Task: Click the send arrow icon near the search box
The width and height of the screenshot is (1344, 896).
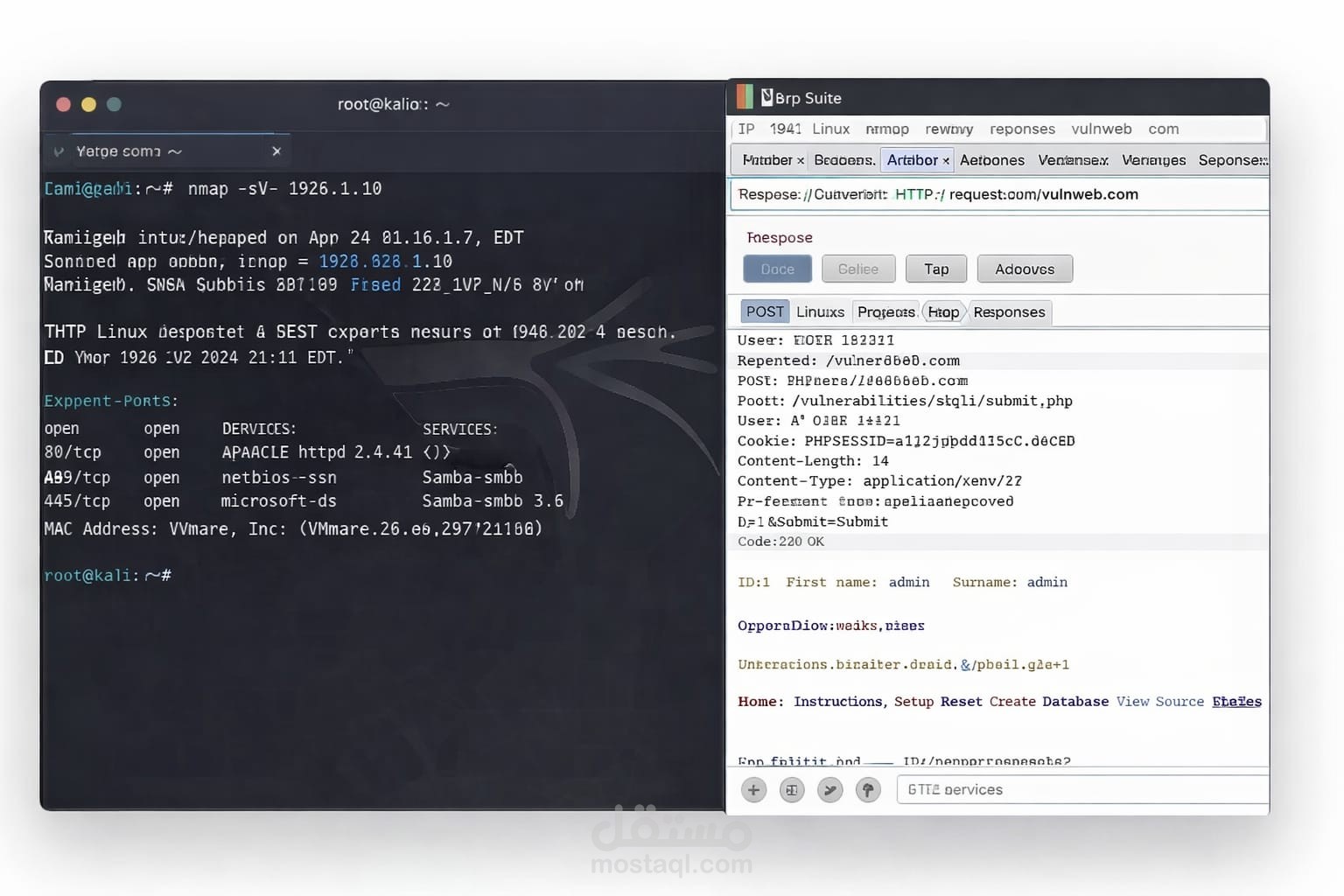Action: coord(829,789)
